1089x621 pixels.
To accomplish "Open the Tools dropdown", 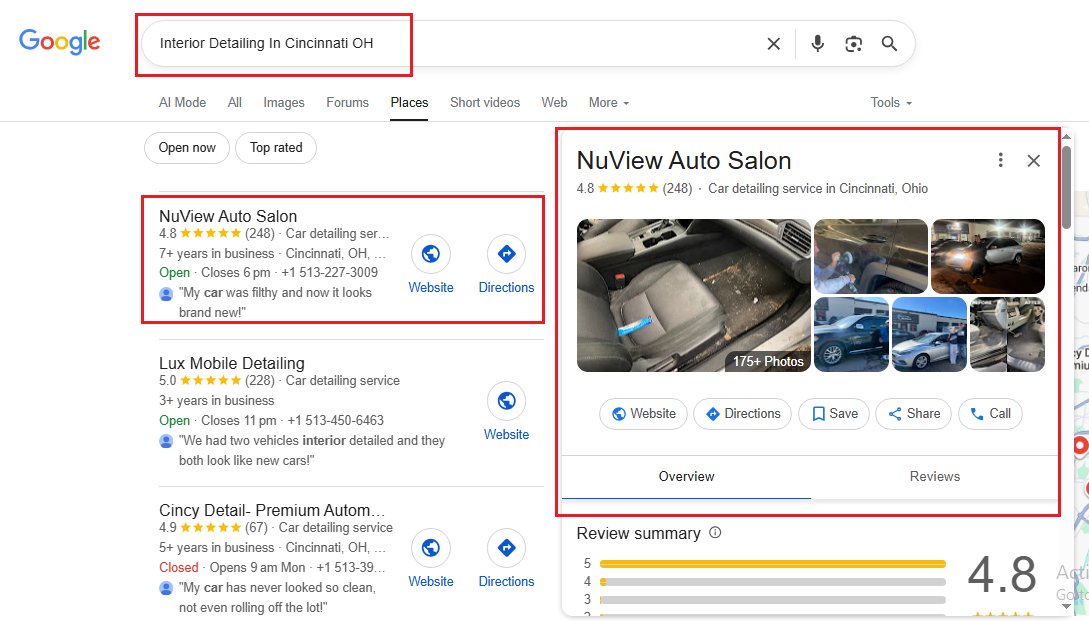I will point(891,103).
